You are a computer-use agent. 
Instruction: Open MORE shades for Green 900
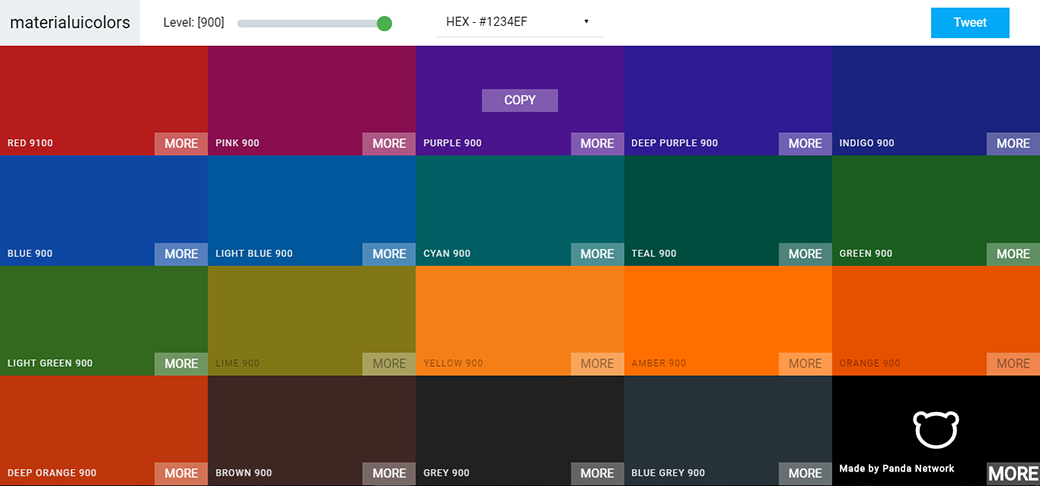(1013, 254)
